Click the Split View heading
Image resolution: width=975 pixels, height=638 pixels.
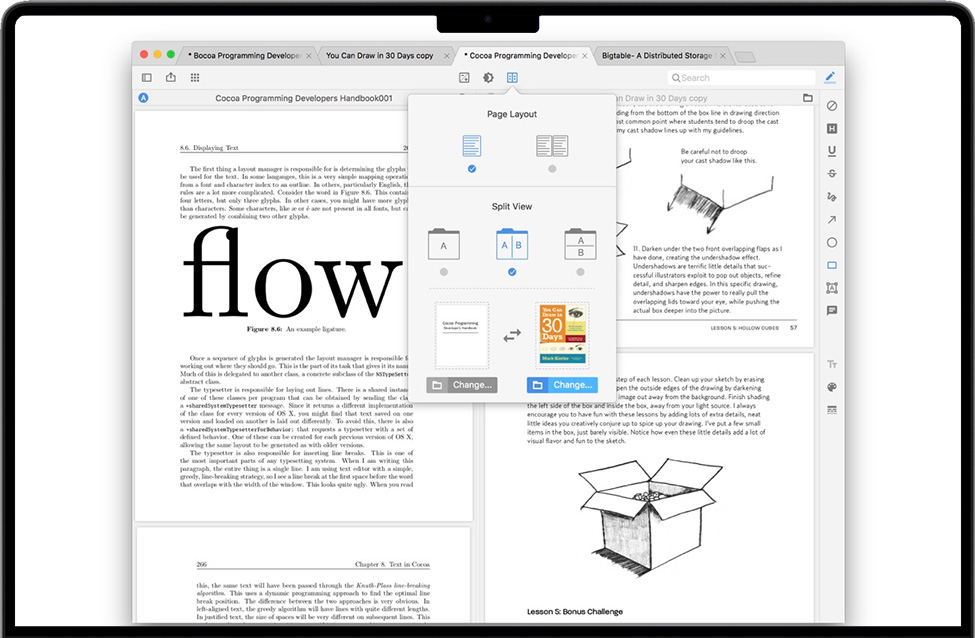pos(512,206)
